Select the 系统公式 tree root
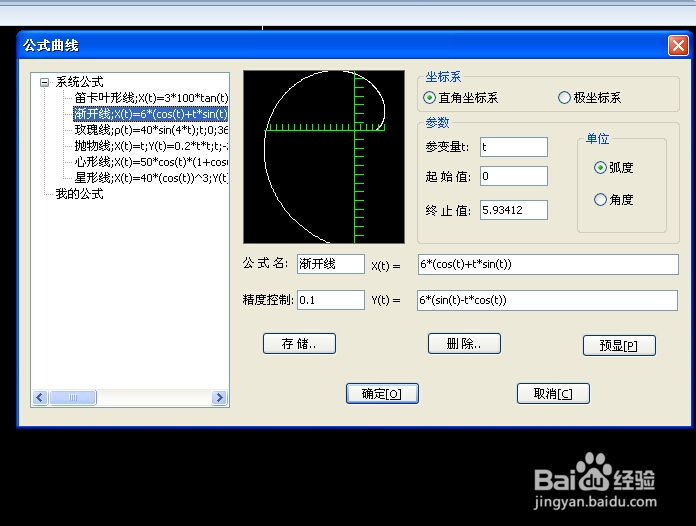Image resolution: width=696 pixels, height=526 pixels. click(79, 82)
